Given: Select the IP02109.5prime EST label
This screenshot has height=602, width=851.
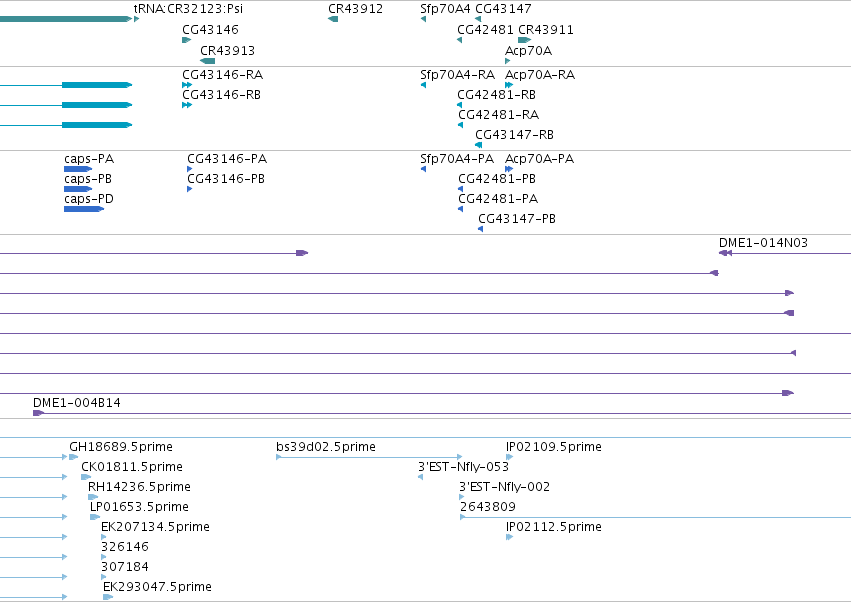Looking at the screenshot, I should pos(554,447).
